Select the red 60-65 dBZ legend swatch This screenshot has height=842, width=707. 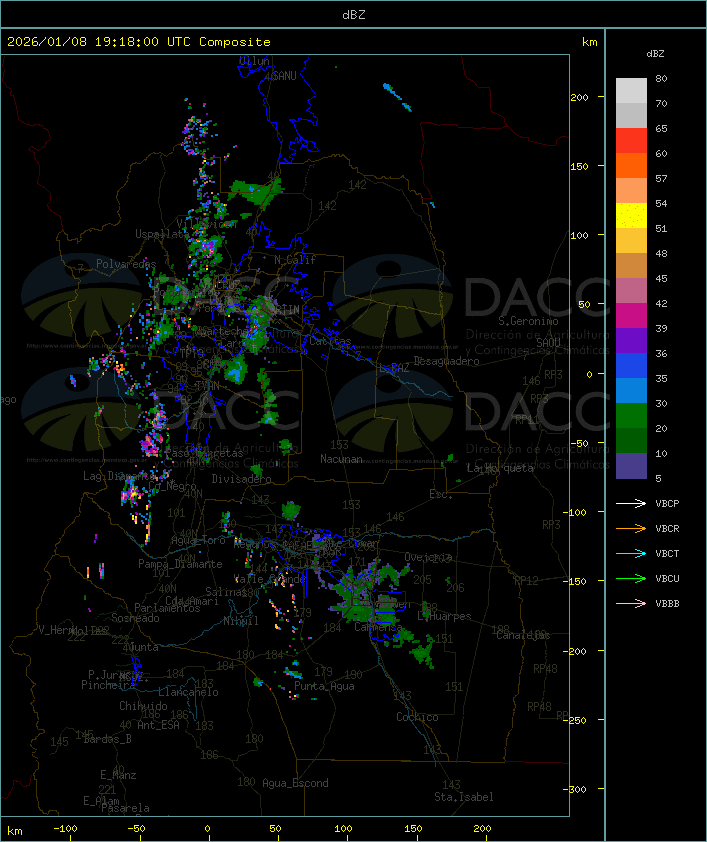coord(631,141)
